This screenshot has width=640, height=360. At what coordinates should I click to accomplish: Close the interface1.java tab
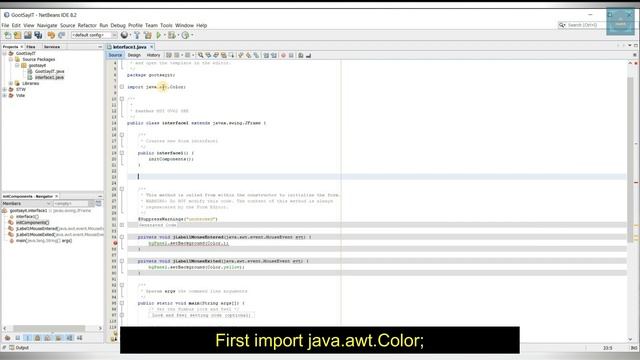[x=151, y=47]
